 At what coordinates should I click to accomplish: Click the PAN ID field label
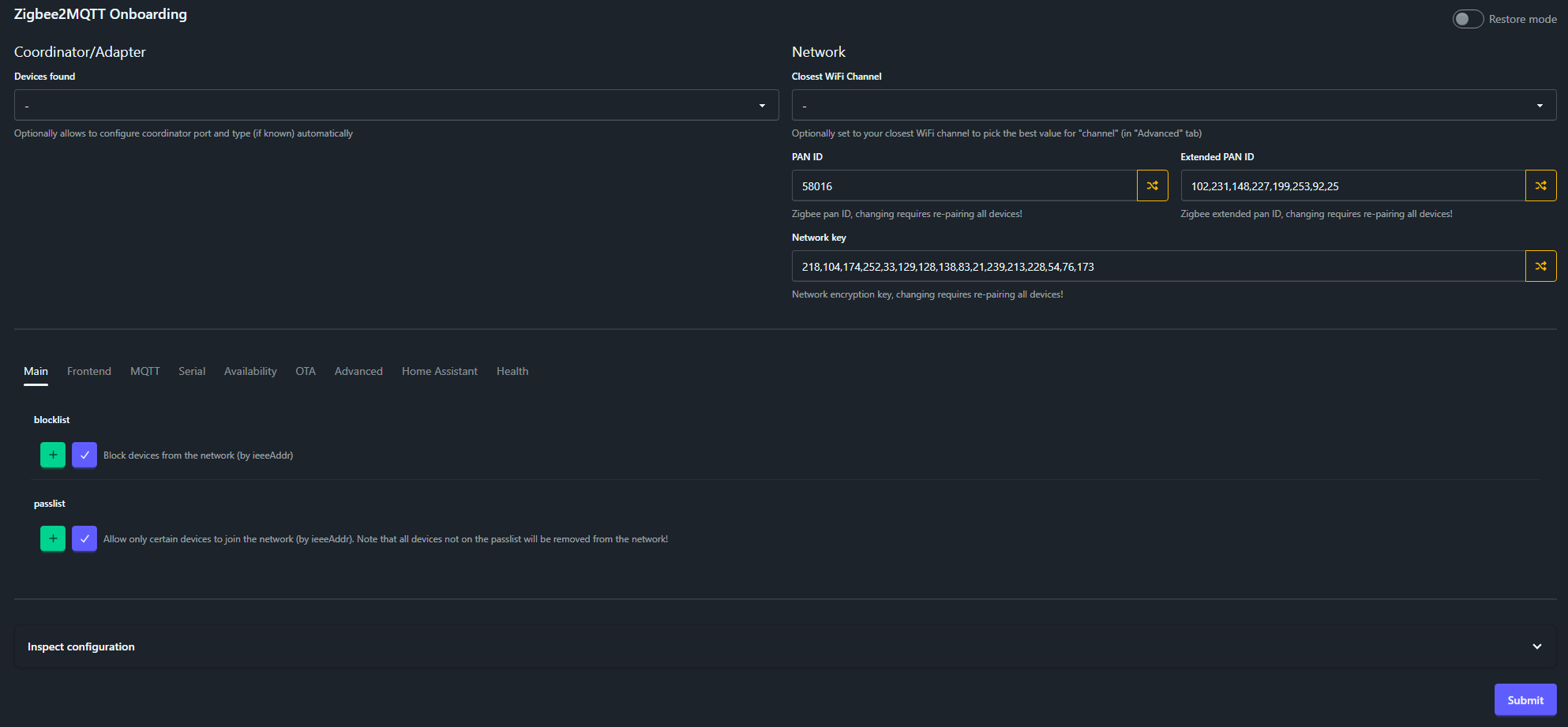click(x=807, y=157)
